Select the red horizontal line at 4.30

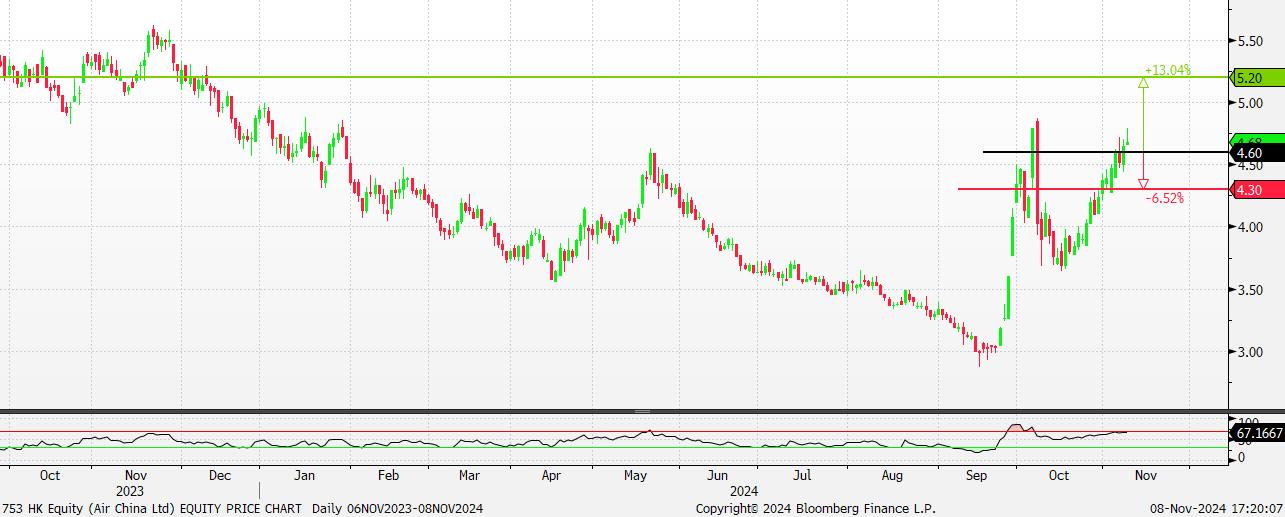click(x=1092, y=189)
